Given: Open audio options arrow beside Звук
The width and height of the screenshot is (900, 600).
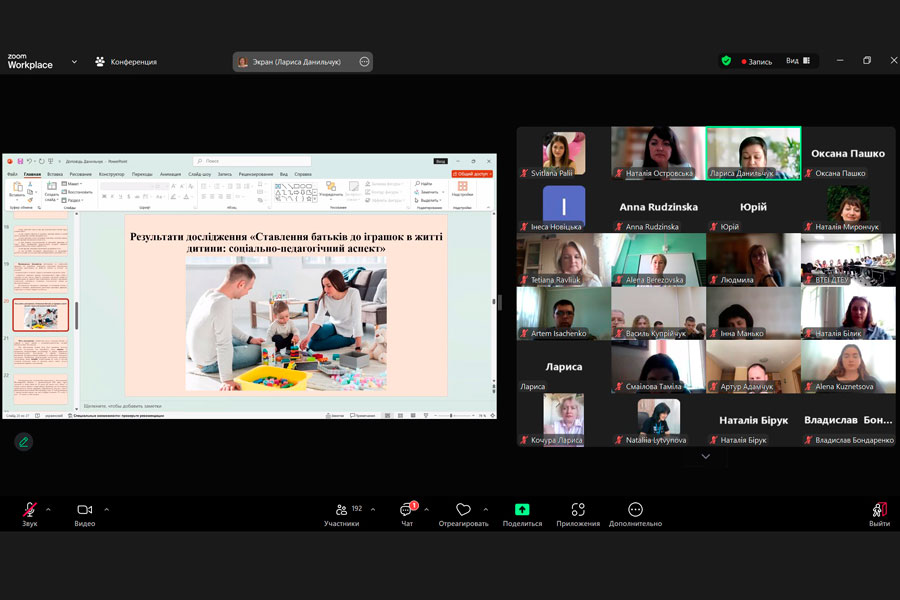Looking at the screenshot, I should [48, 509].
